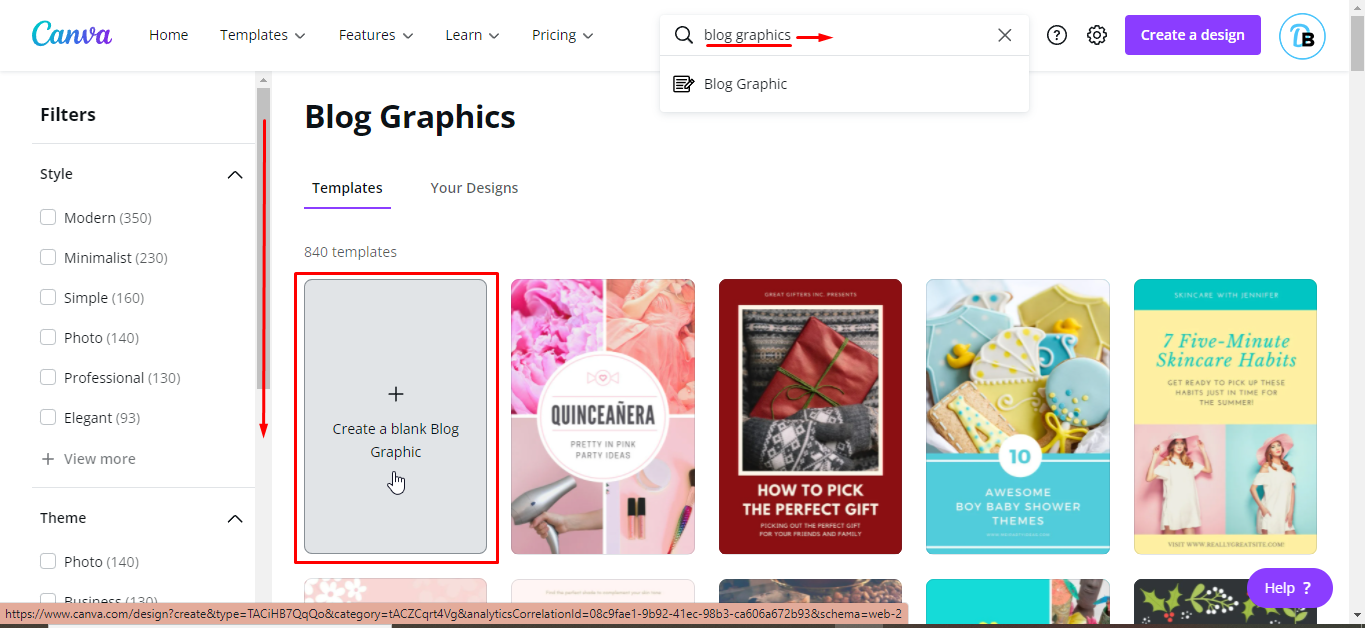Switch to the Your Designs tab

(x=474, y=188)
